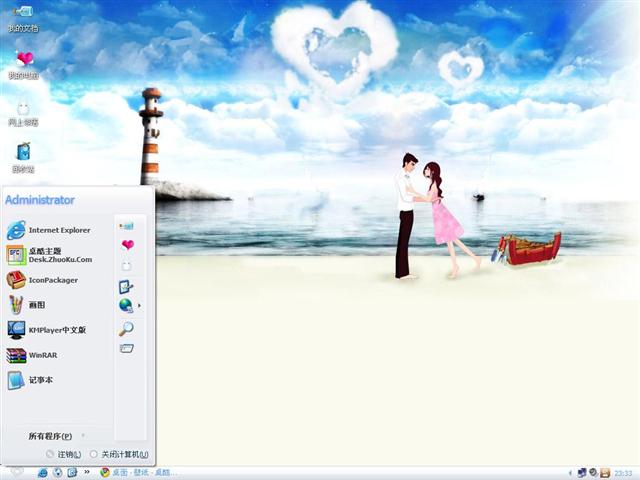This screenshot has width=640, height=480.
Task: Click the Administrator user name header
Action: [40, 200]
